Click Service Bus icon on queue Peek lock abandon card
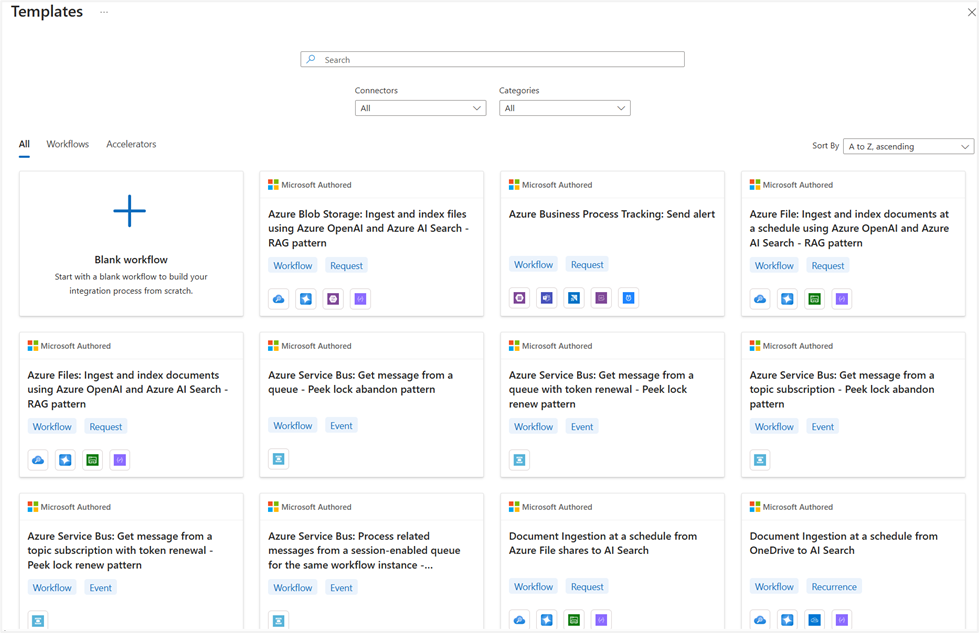 pyautogui.click(x=278, y=459)
